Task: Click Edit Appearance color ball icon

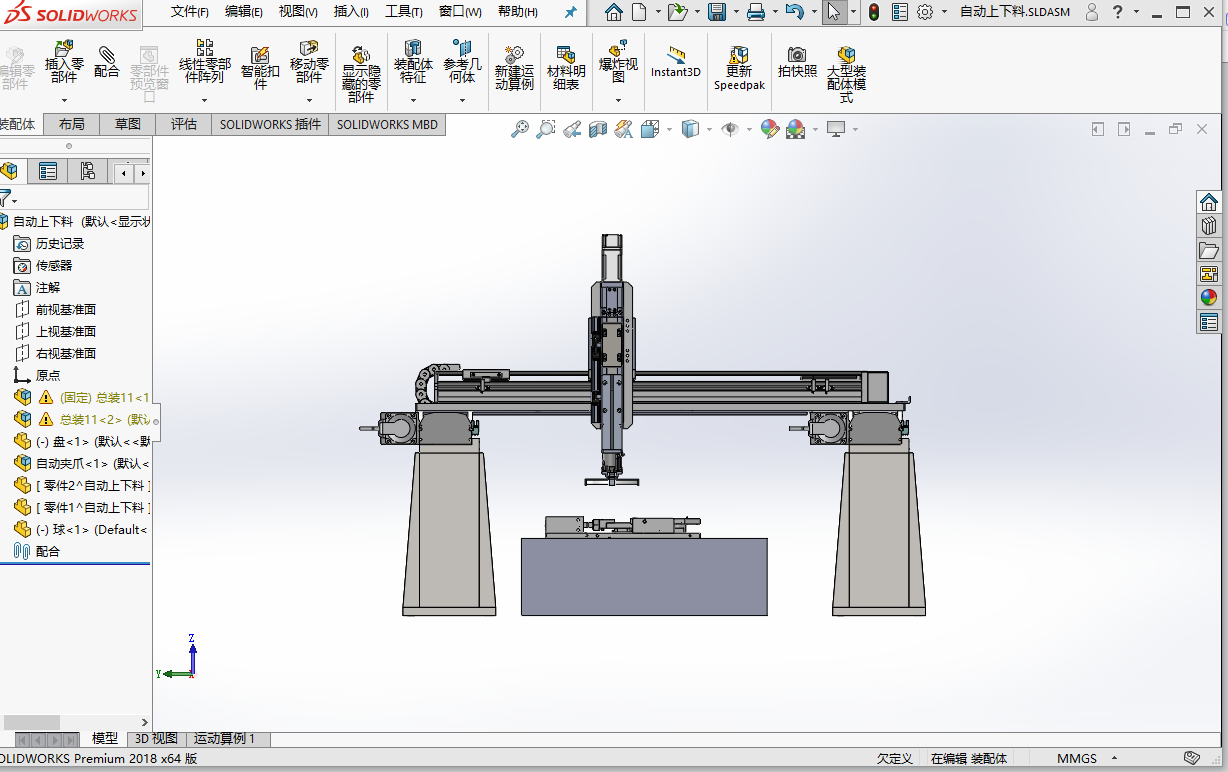Action: [769, 129]
